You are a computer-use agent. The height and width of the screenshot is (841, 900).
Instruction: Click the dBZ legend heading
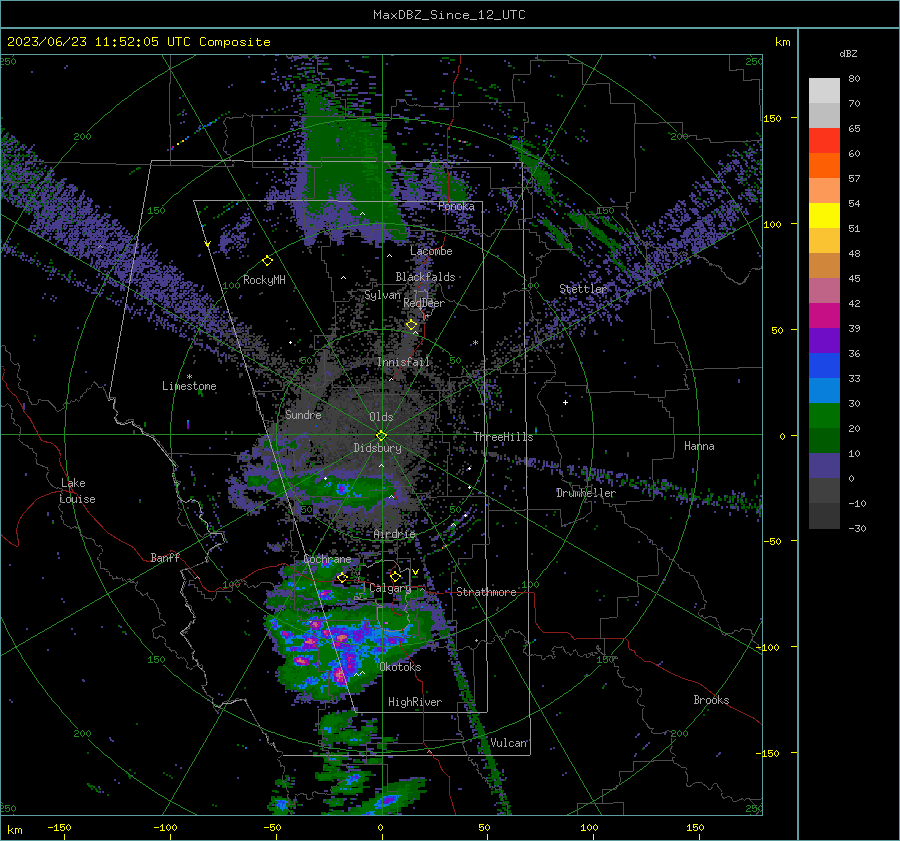[848, 54]
